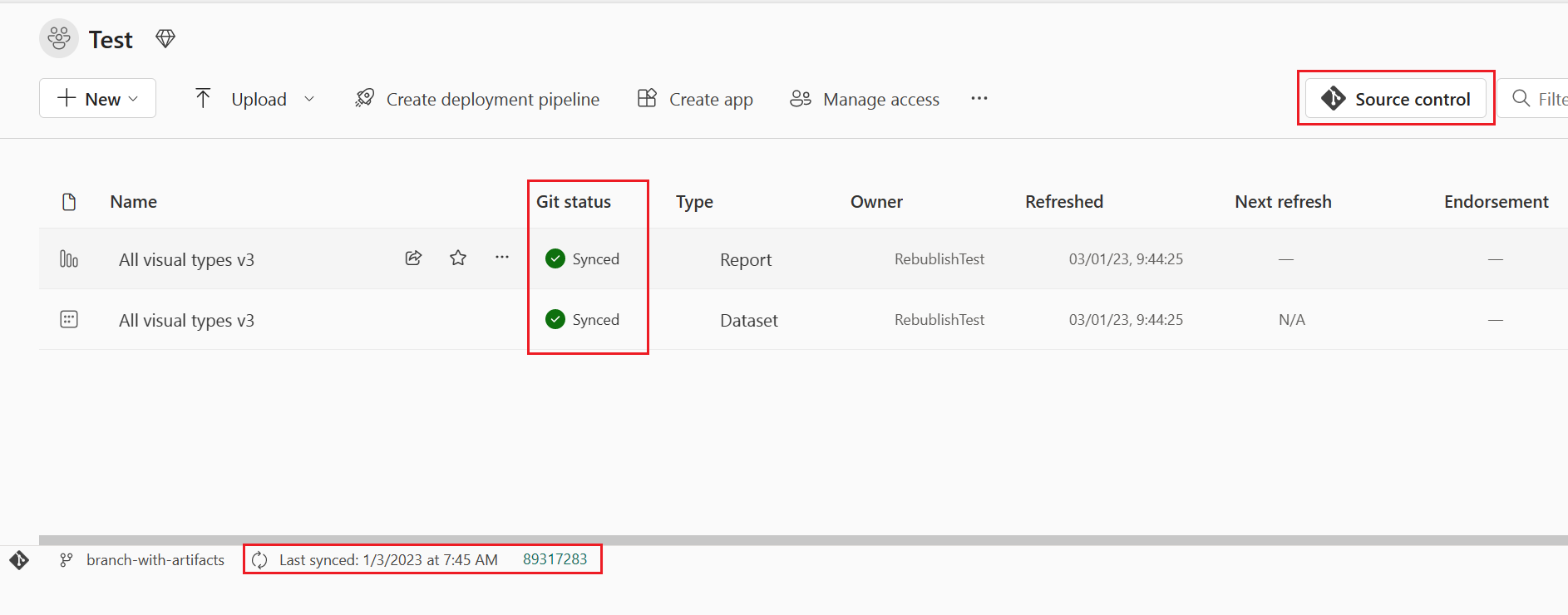Click the premium diamond icon beside Test

point(165,39)
